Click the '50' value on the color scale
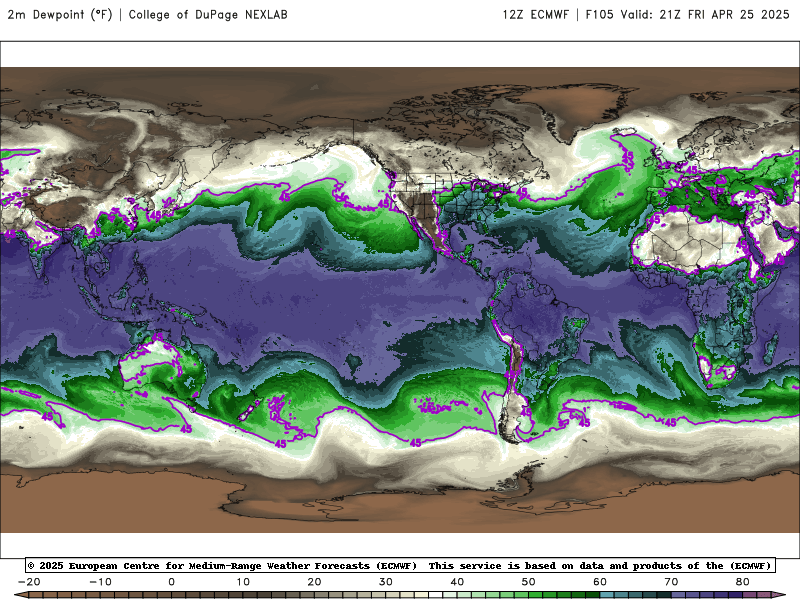 tap(529, 582)
